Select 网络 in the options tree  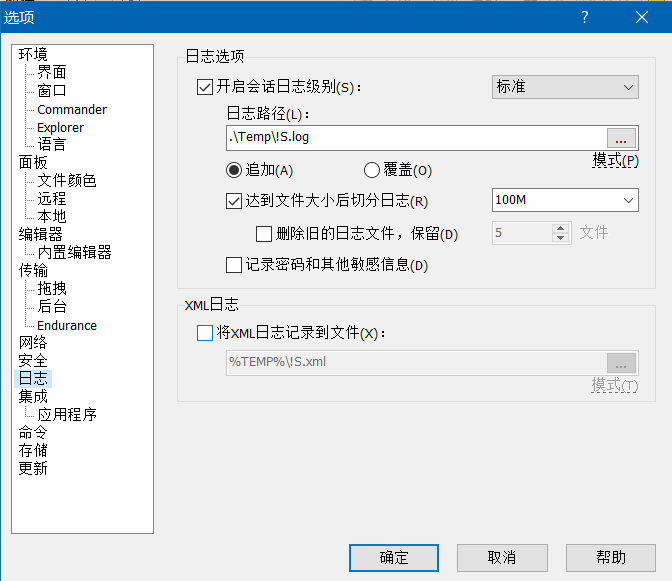click(33, 342)
